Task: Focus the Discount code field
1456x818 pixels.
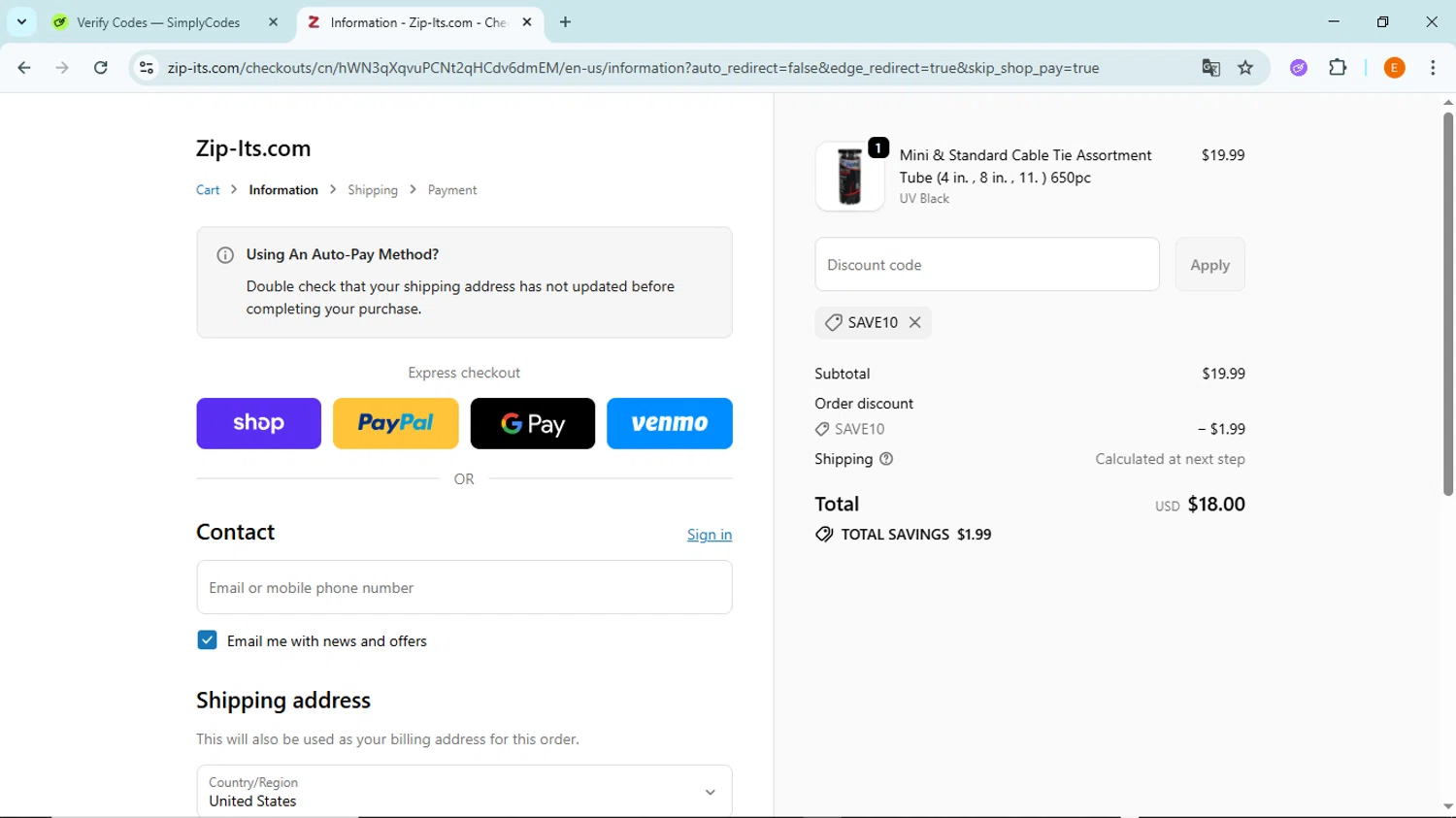Action: [987, 264]
